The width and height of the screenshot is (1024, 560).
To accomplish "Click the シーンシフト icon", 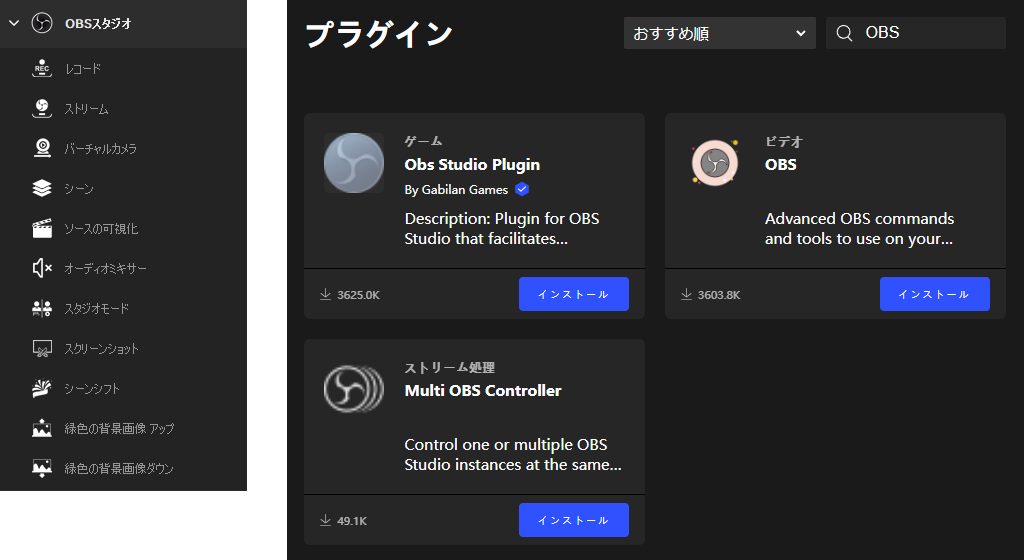I will click(x=42, y=388).
